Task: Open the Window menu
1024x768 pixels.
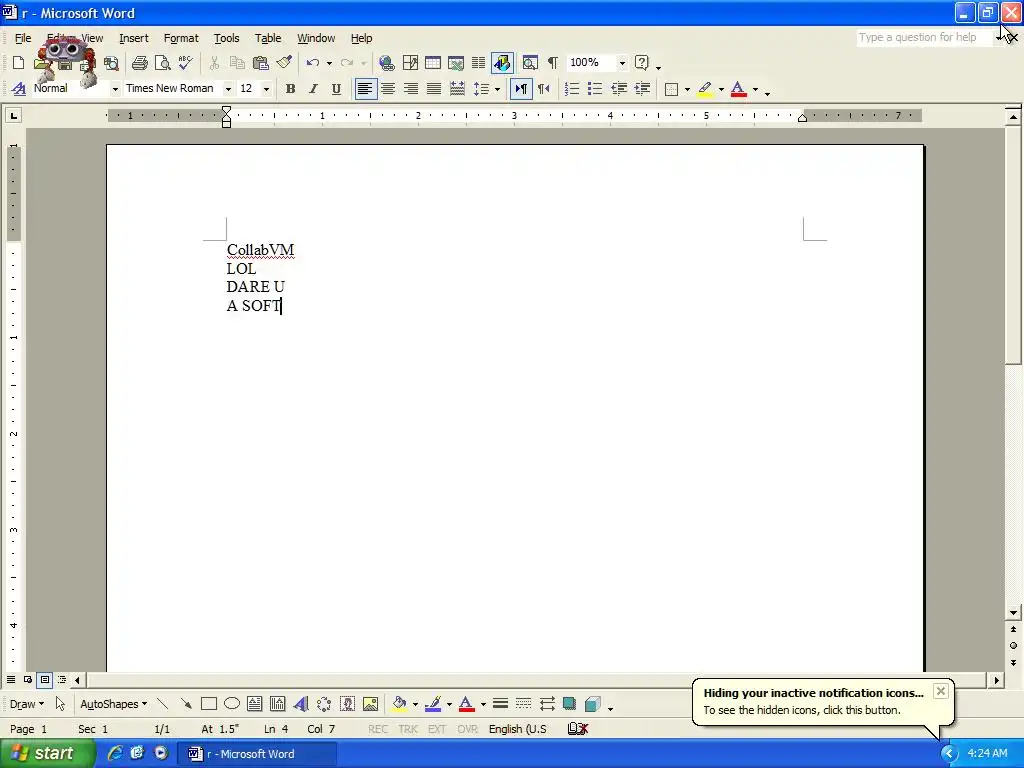Action: tap(316, 38)
